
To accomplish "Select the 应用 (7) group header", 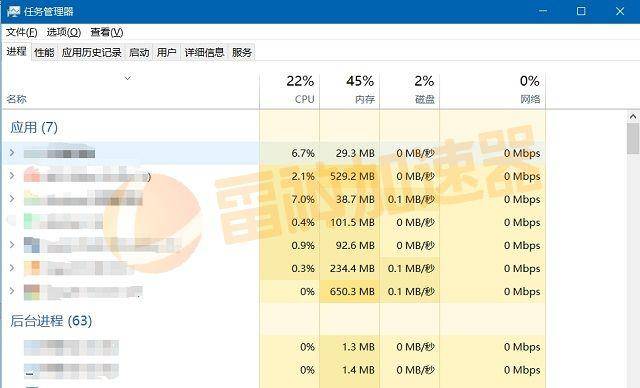I will (x=34, y=127).
